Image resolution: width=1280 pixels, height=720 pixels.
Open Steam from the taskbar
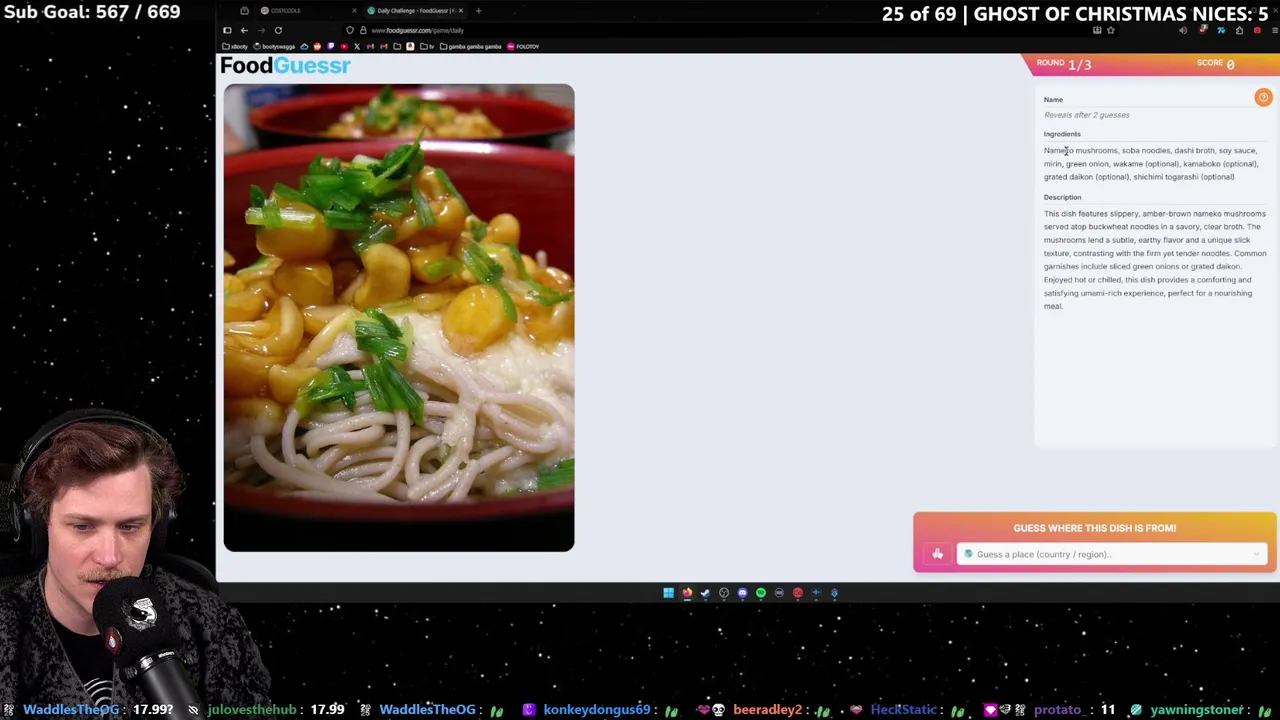pos(705,593)
